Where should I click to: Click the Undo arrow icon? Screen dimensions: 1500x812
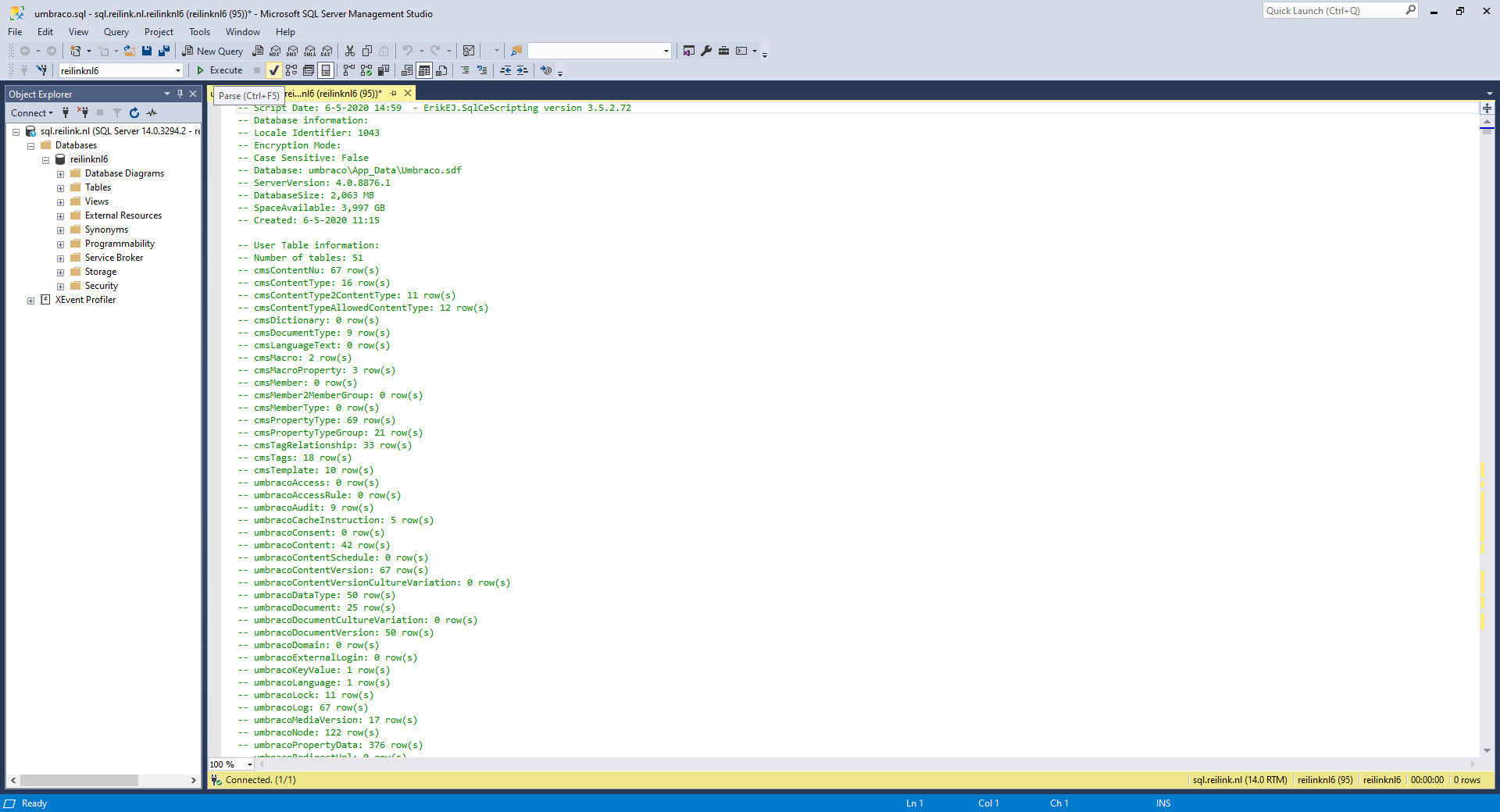click(407, 51)
